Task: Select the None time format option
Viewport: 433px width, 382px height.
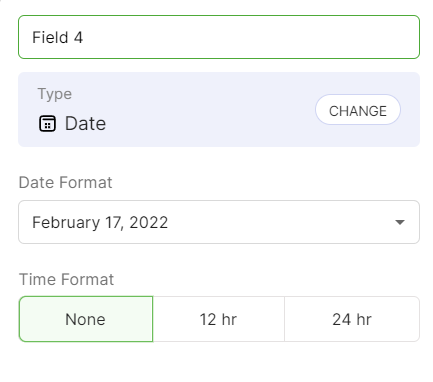Action: [x=86, y=319]
